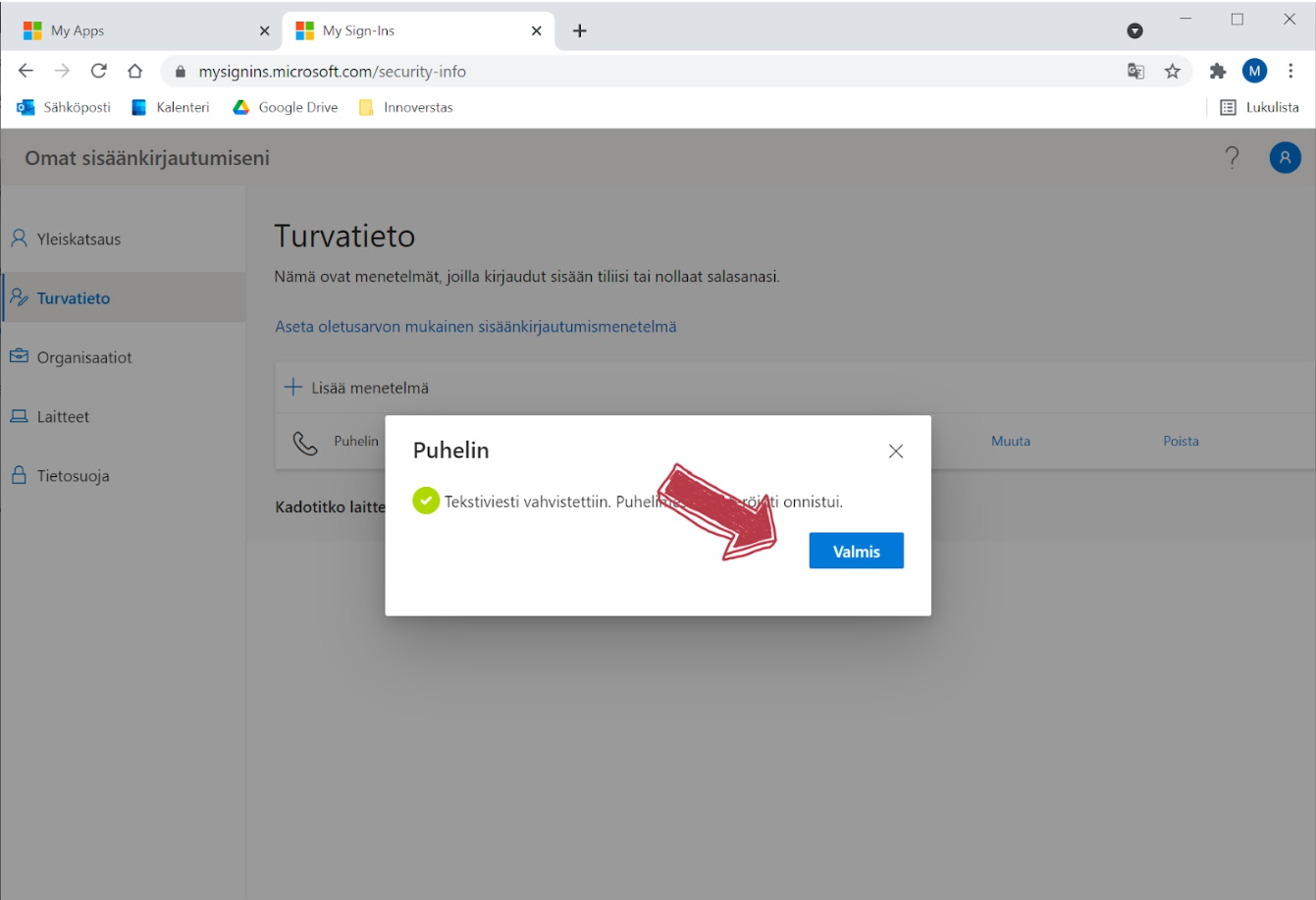Open the Lukulista reading list
The image size is (1316, 900).
(1259, 107)
